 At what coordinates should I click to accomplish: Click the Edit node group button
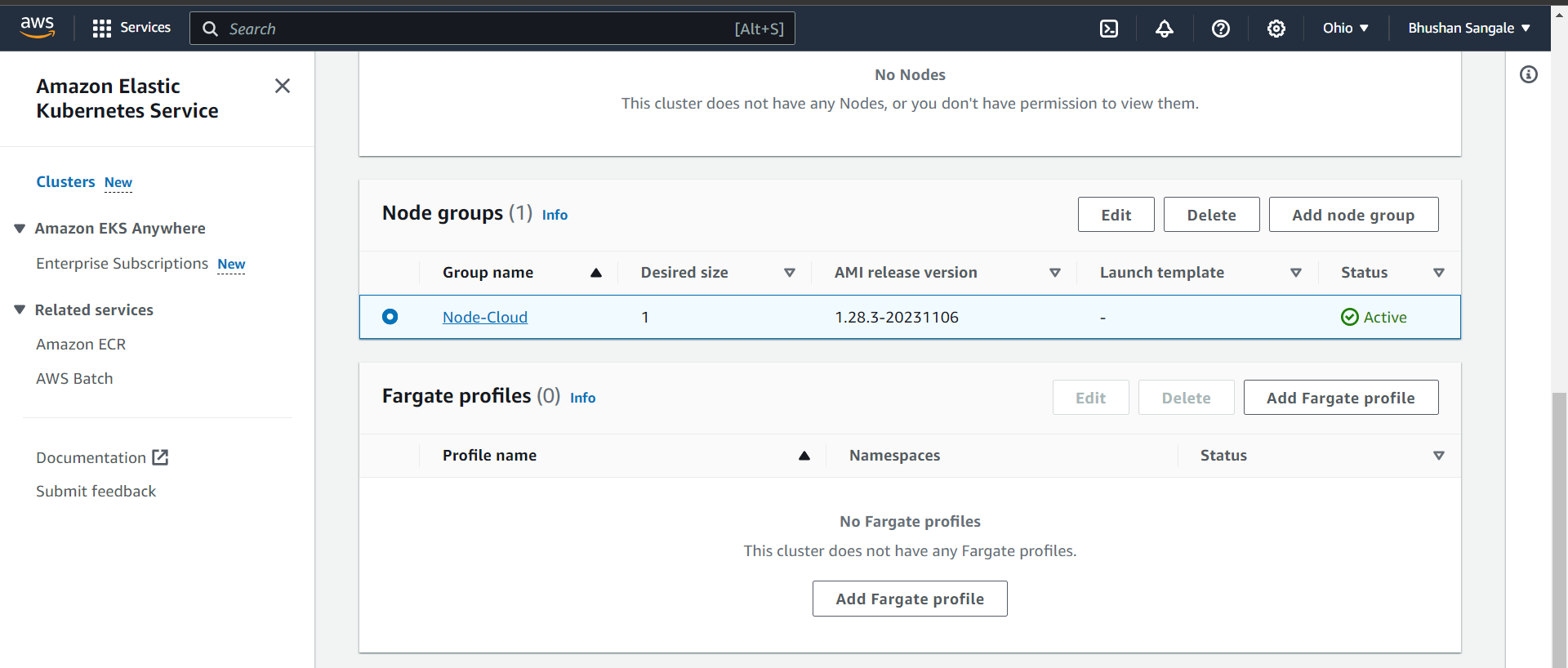pos(1116,215)
